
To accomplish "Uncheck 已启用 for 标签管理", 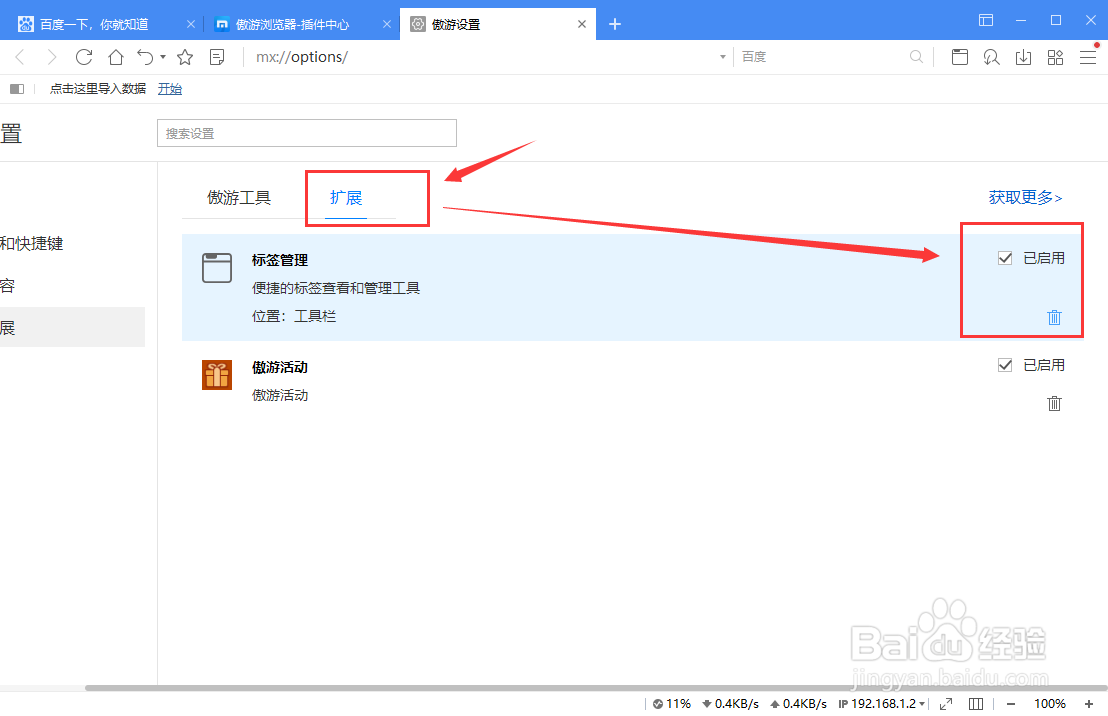I will 1005,258.
